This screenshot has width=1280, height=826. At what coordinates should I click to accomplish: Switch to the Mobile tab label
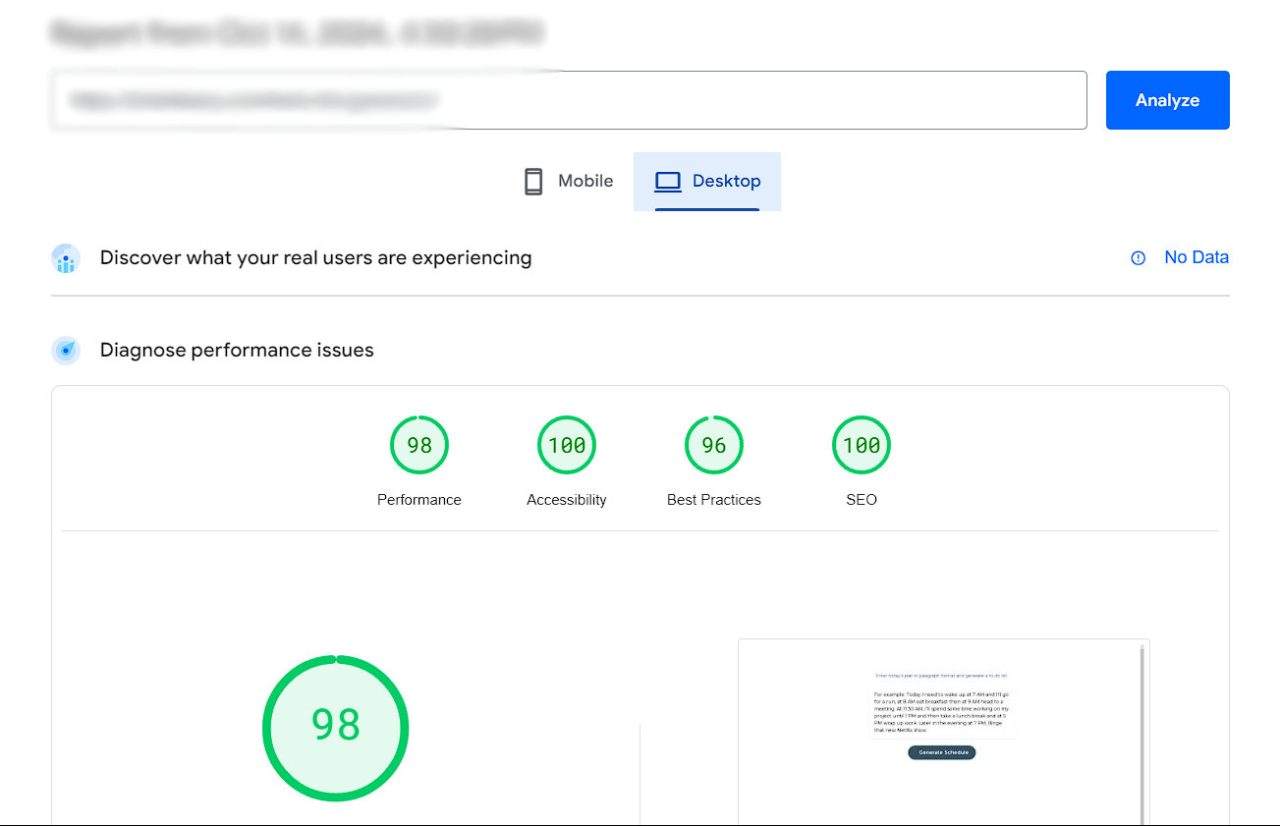pyautogui.click(x=585, y=181)
